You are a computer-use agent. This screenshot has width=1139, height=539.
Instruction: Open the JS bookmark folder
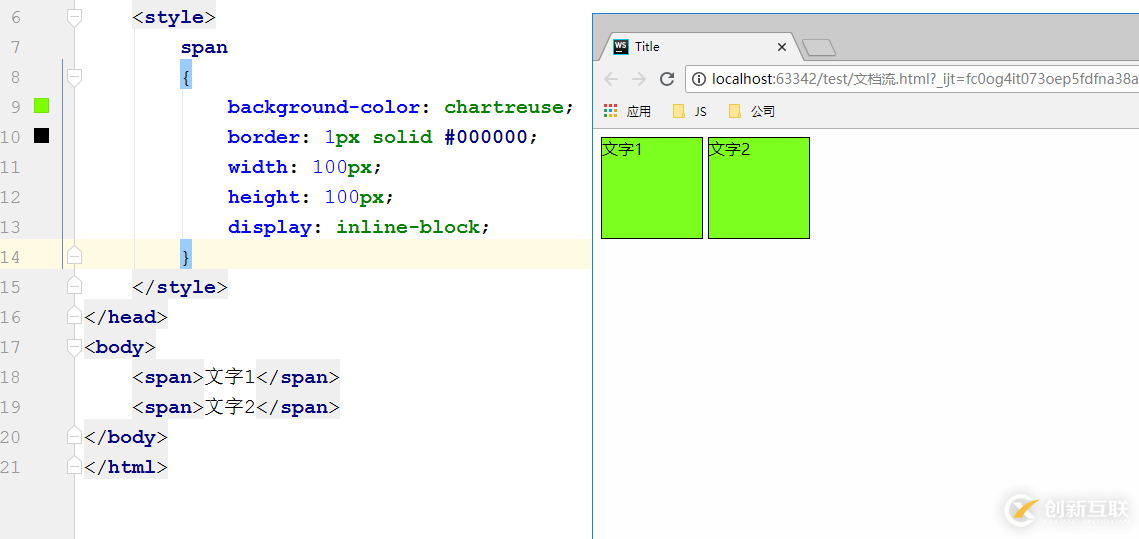point(689,111)
